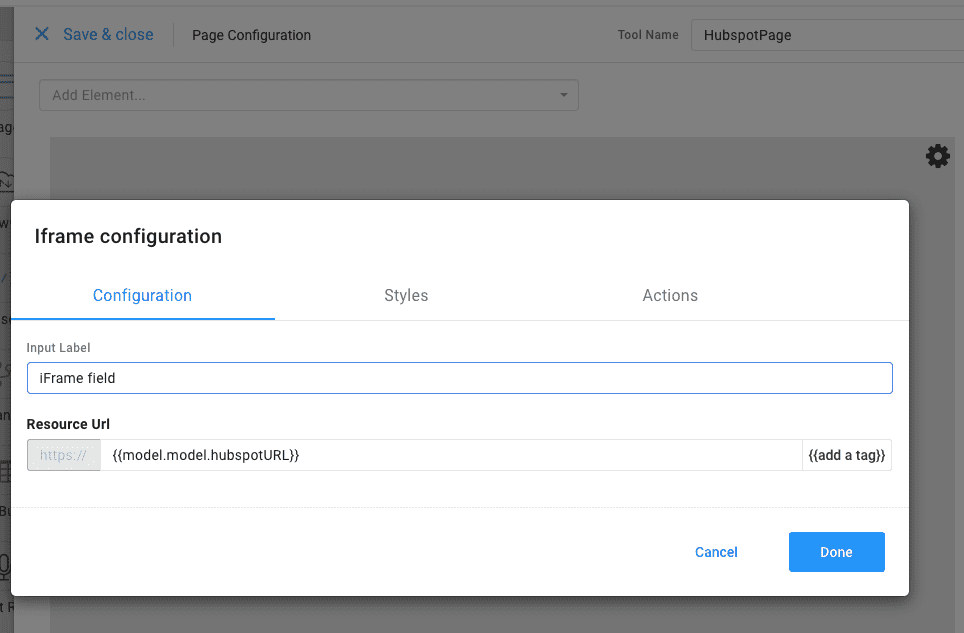Click the Add Element dropdown arrow

[563, 95]
